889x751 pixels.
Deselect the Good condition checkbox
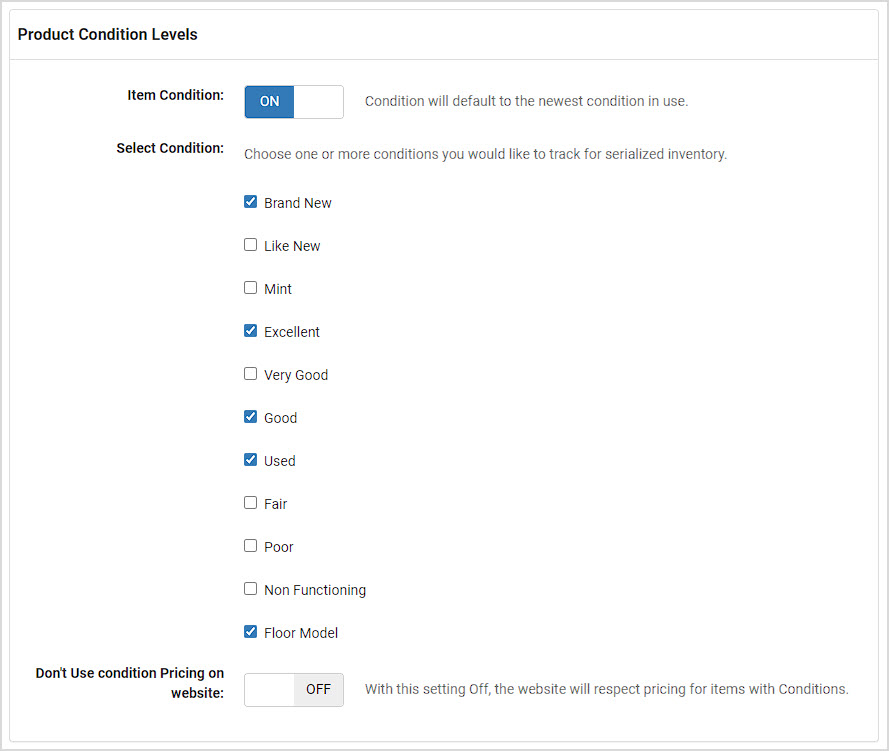[x=251, y=417]
